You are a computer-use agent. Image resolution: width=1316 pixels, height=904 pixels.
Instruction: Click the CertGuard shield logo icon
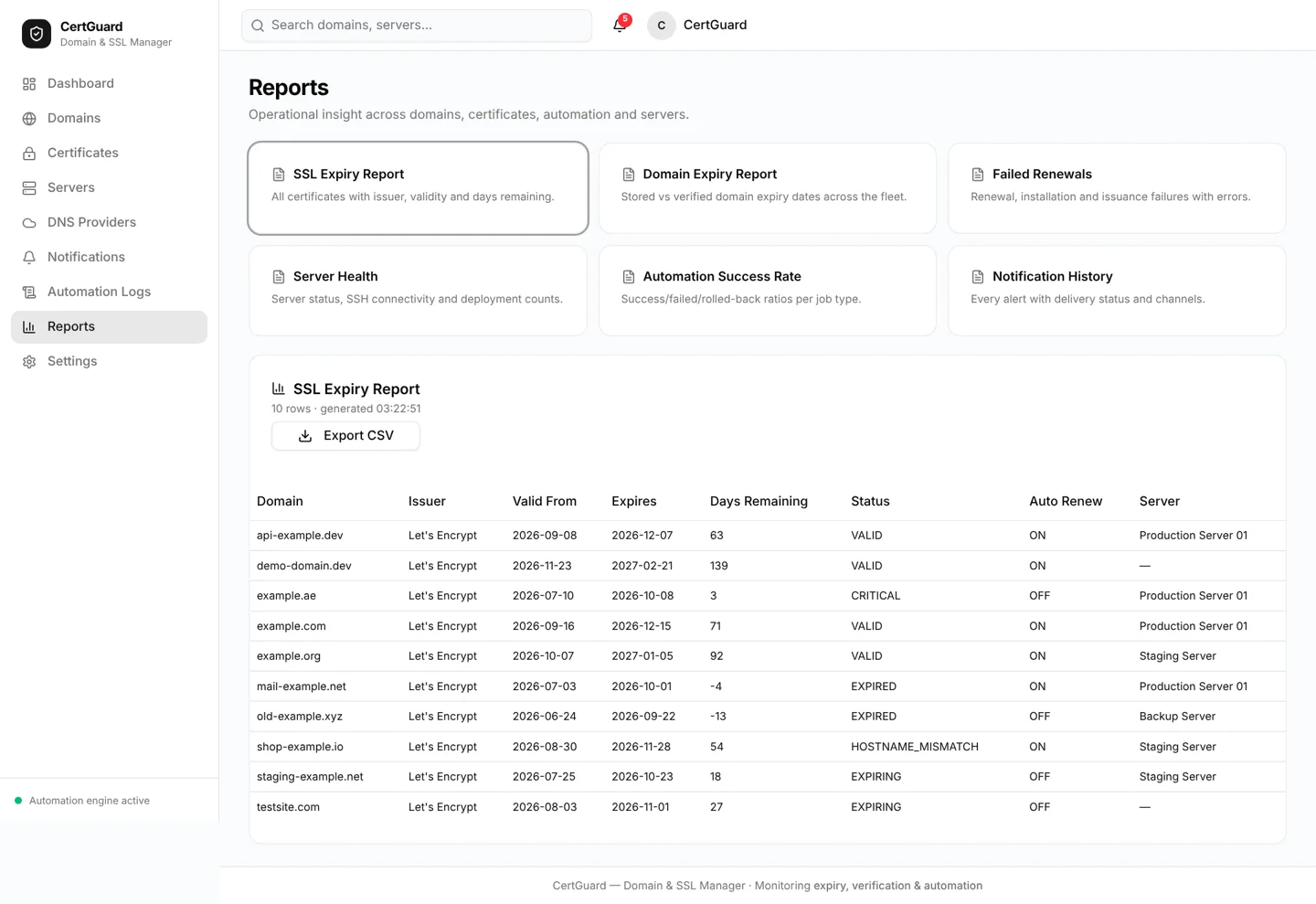pos(37,34)
